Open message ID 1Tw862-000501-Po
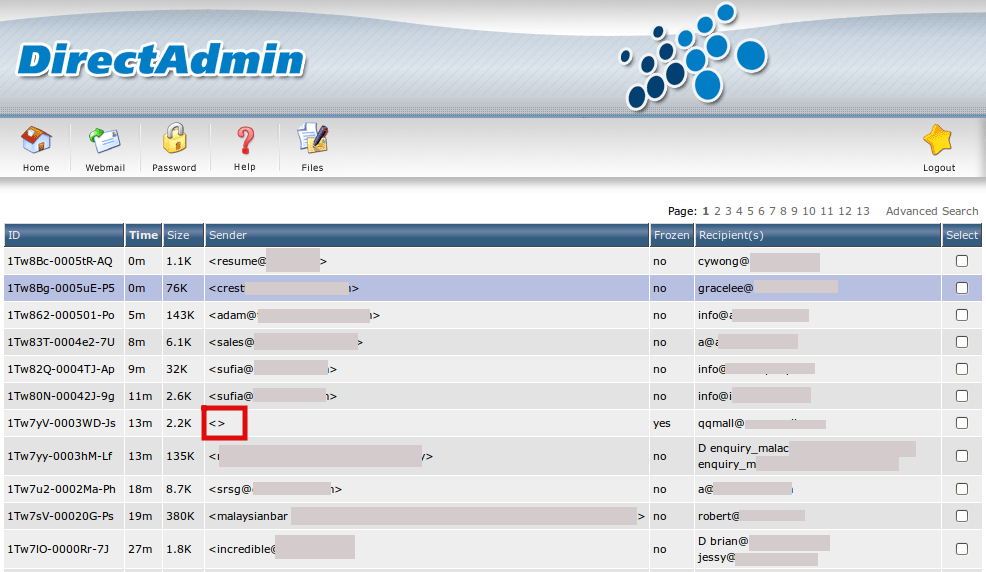Image resolution: width=986 pixels, height=572 pixels. click(61, 315)
